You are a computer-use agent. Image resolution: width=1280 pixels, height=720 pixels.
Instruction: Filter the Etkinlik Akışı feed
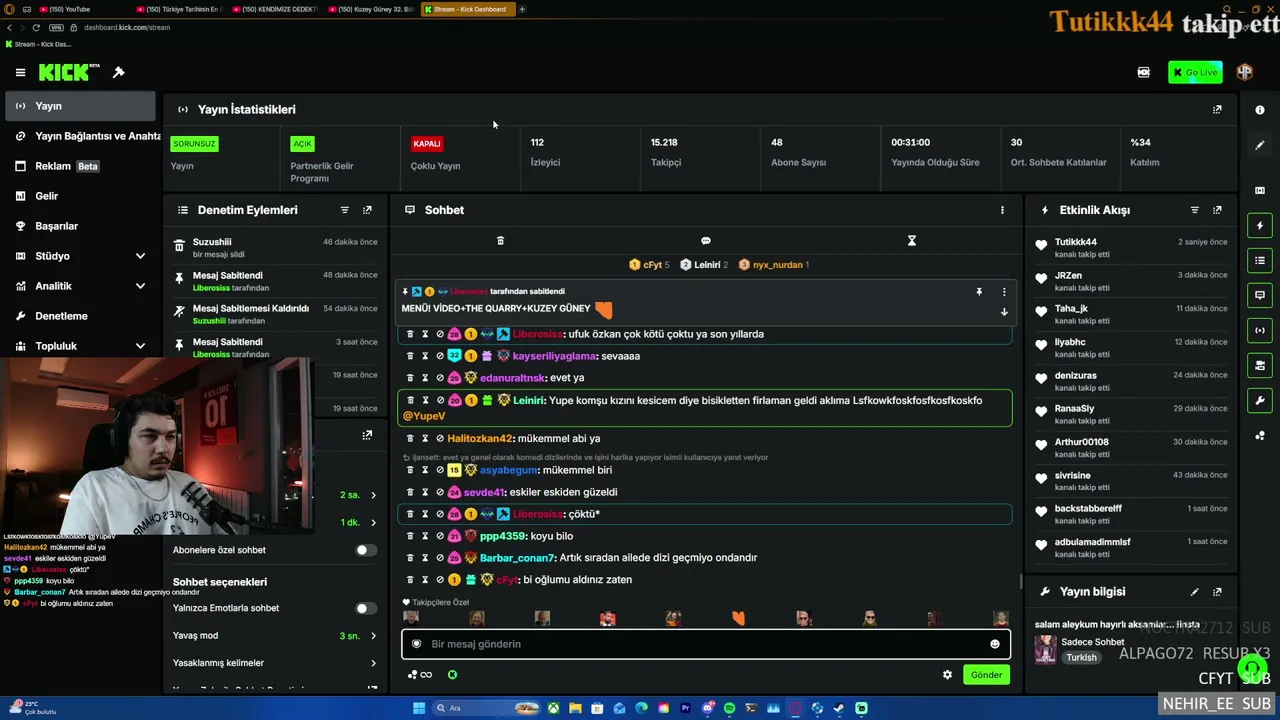tap(1194, 210)
